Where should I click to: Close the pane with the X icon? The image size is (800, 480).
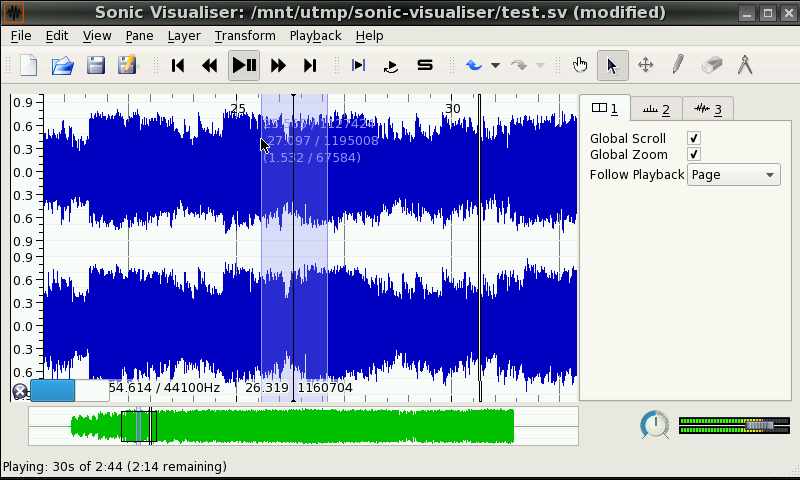click(20, 392)
